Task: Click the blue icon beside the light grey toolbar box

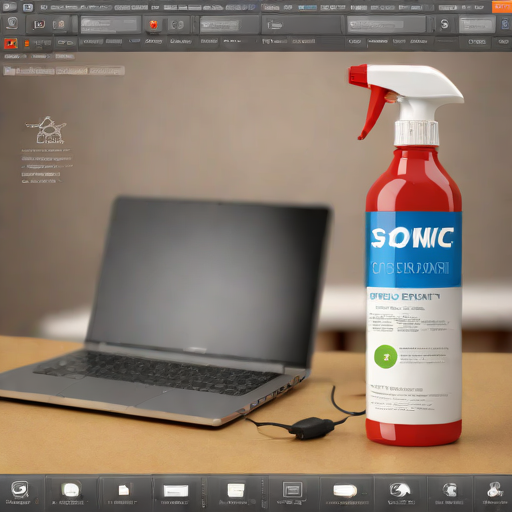Action: coord(505,24)
